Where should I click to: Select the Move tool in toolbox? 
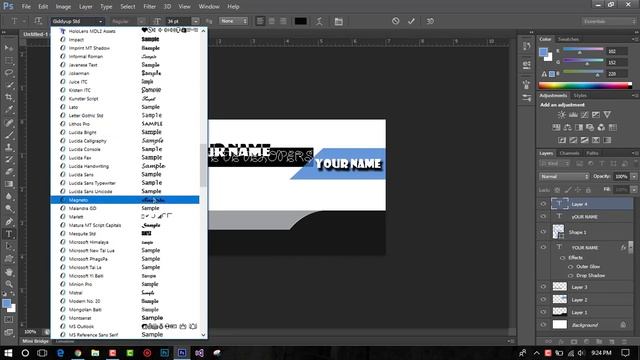pos(9,48)
